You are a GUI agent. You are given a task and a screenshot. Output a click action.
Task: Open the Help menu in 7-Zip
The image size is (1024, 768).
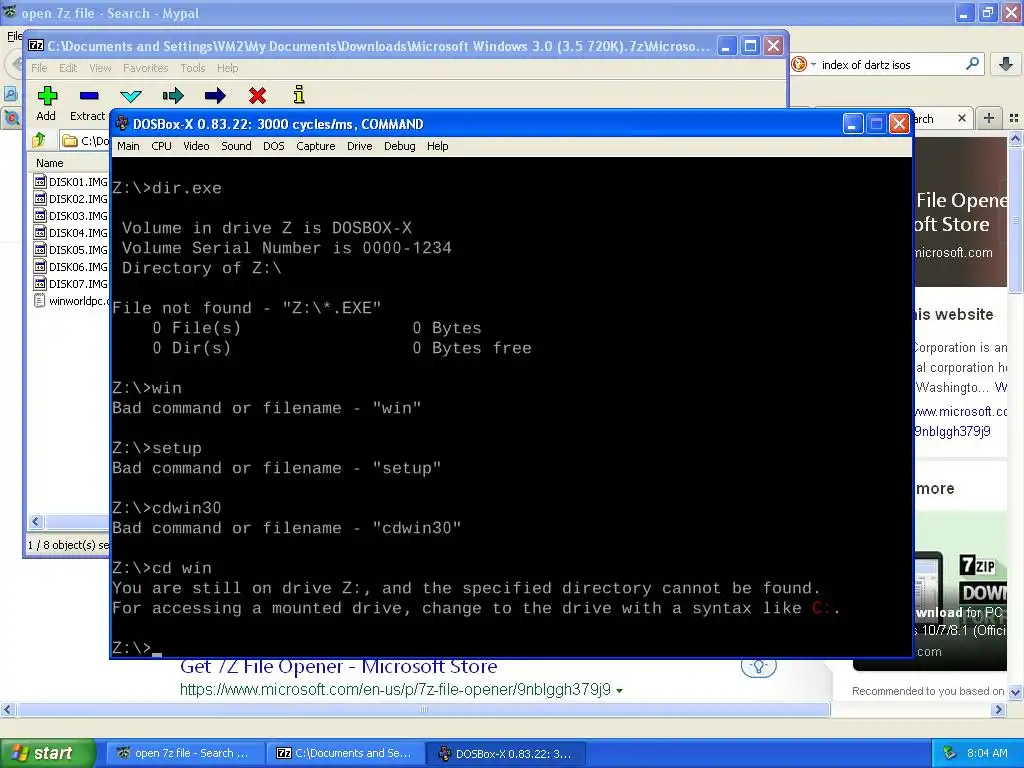(227, 68)
